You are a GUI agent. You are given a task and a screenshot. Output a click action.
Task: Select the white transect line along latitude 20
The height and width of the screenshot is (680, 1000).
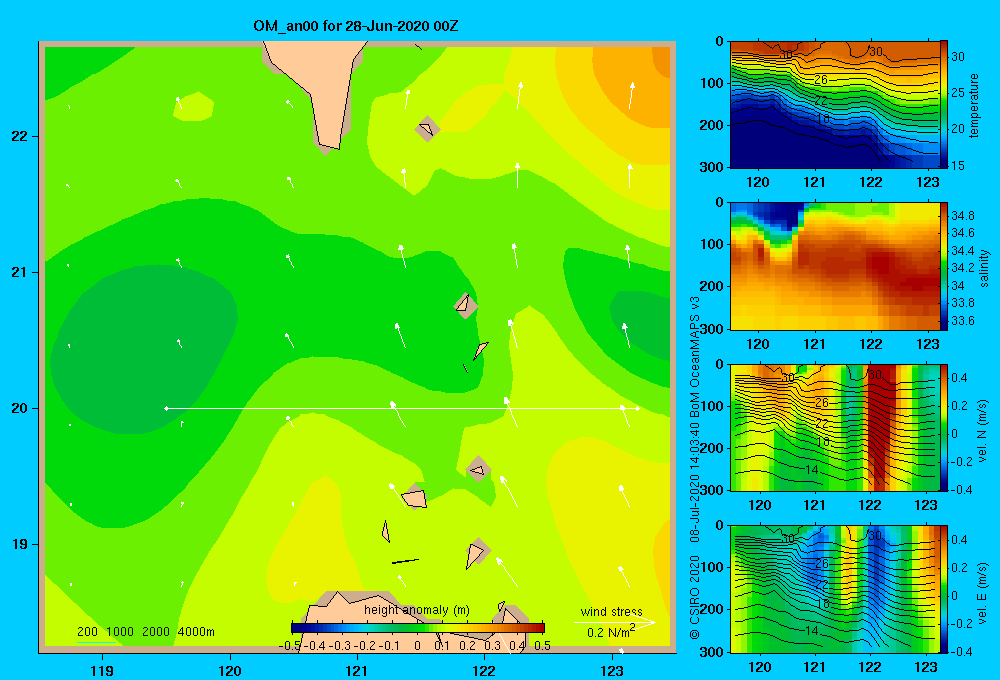coord(402,408)
